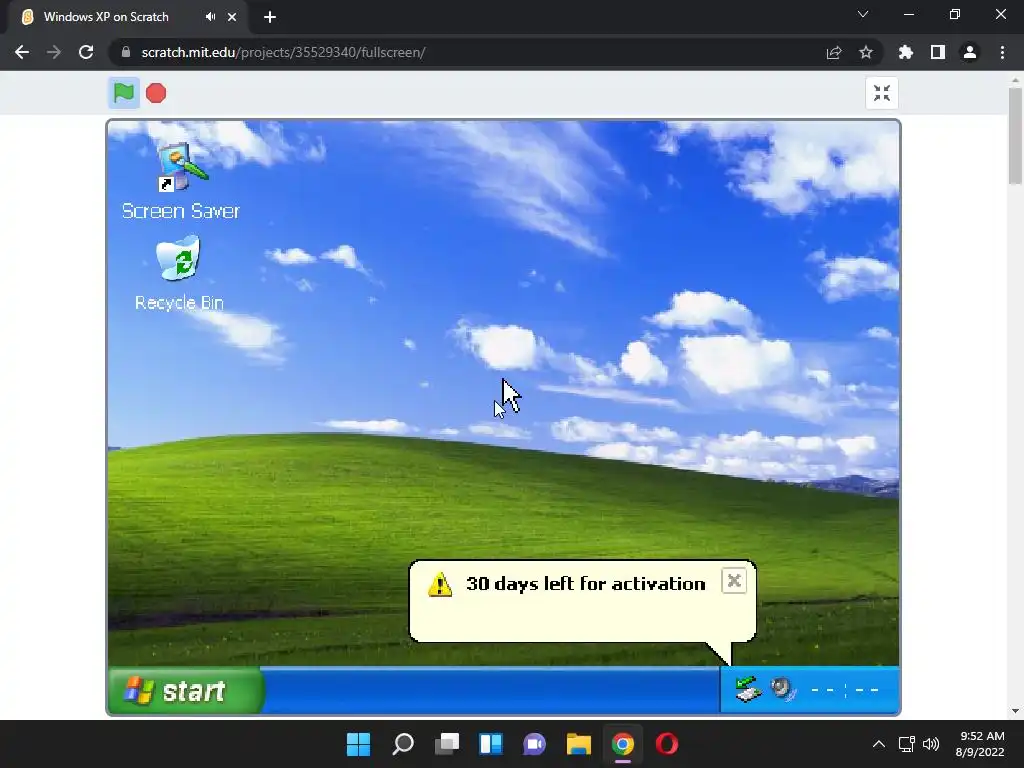The image size is (1024, 768).
Task: Stop the project with red stop button
Action: tap(156, 93)
